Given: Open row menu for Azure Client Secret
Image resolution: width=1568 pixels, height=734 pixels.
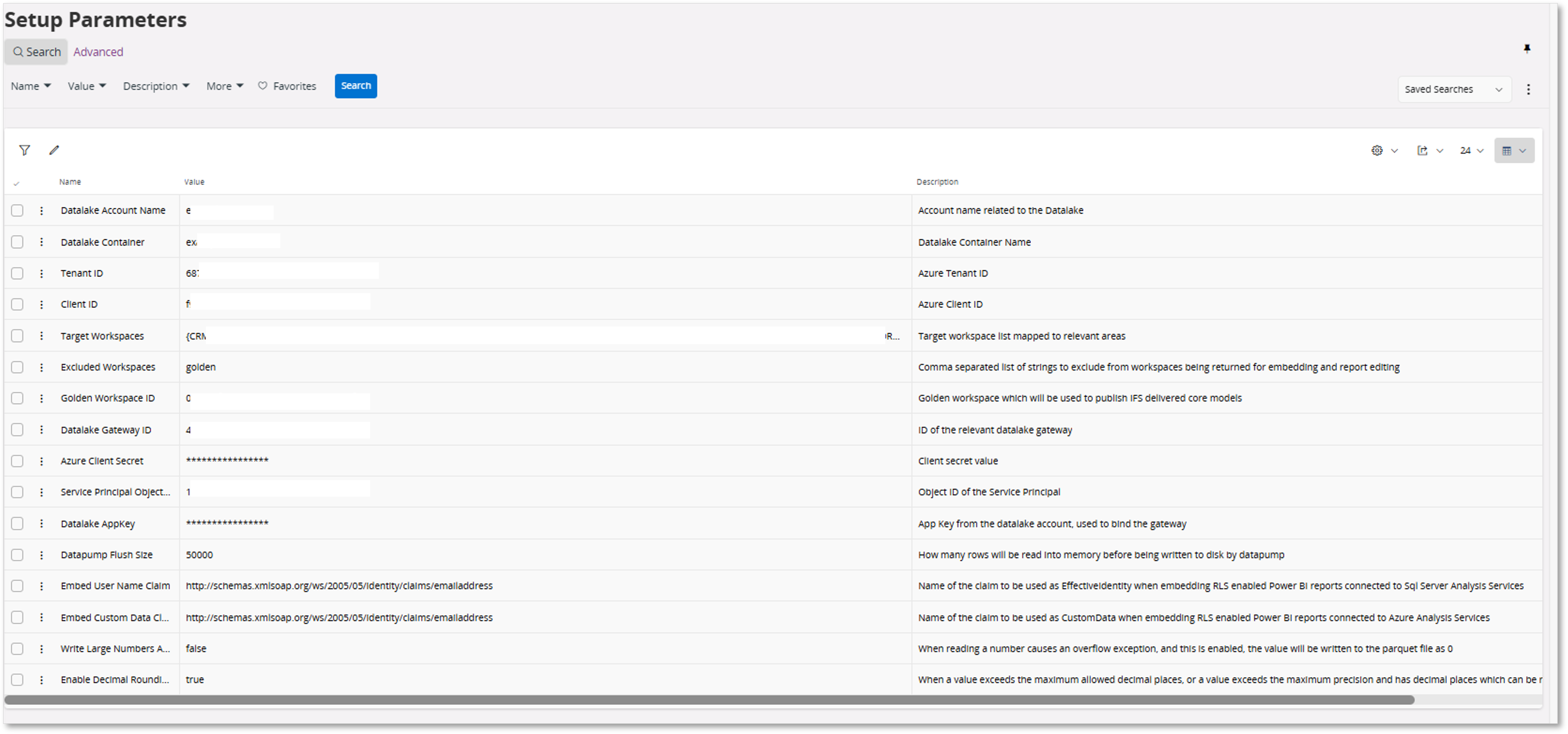Looking at the screenshot, I should click(41, 461).
